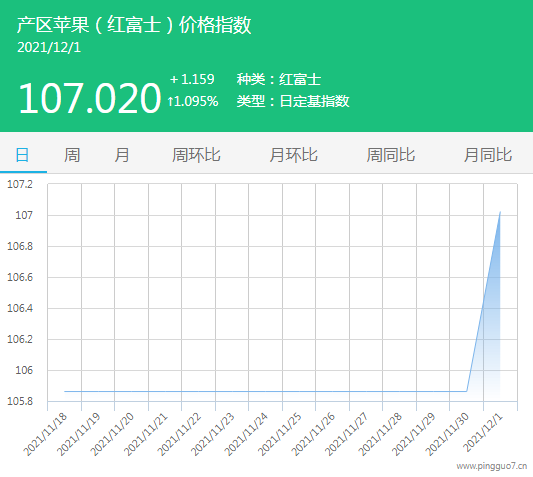Image resolution: width=533 pixels, height=477 pixels.
Task: Click the 类型：日定基指数 label
Action: pos(293,101)
